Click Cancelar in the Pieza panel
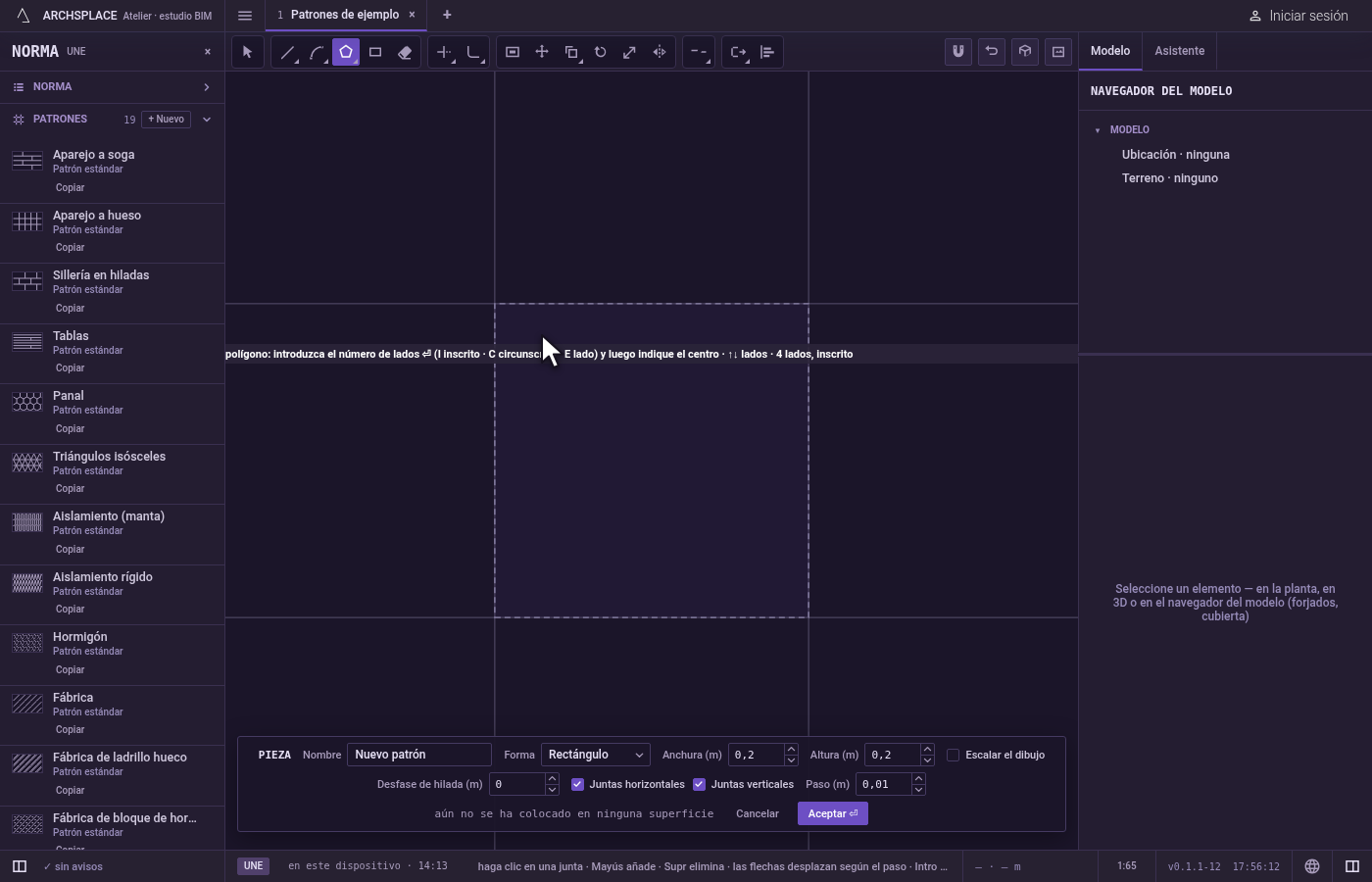This screenshot has height=882, width=1372. 758,813
